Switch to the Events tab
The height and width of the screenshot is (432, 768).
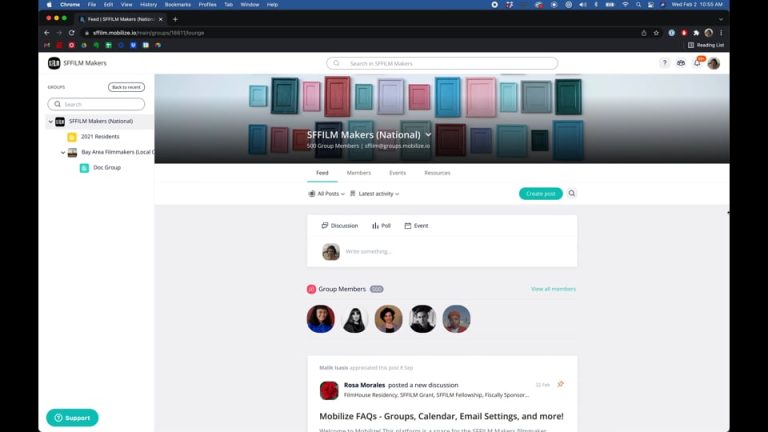(x=397, y=173)
